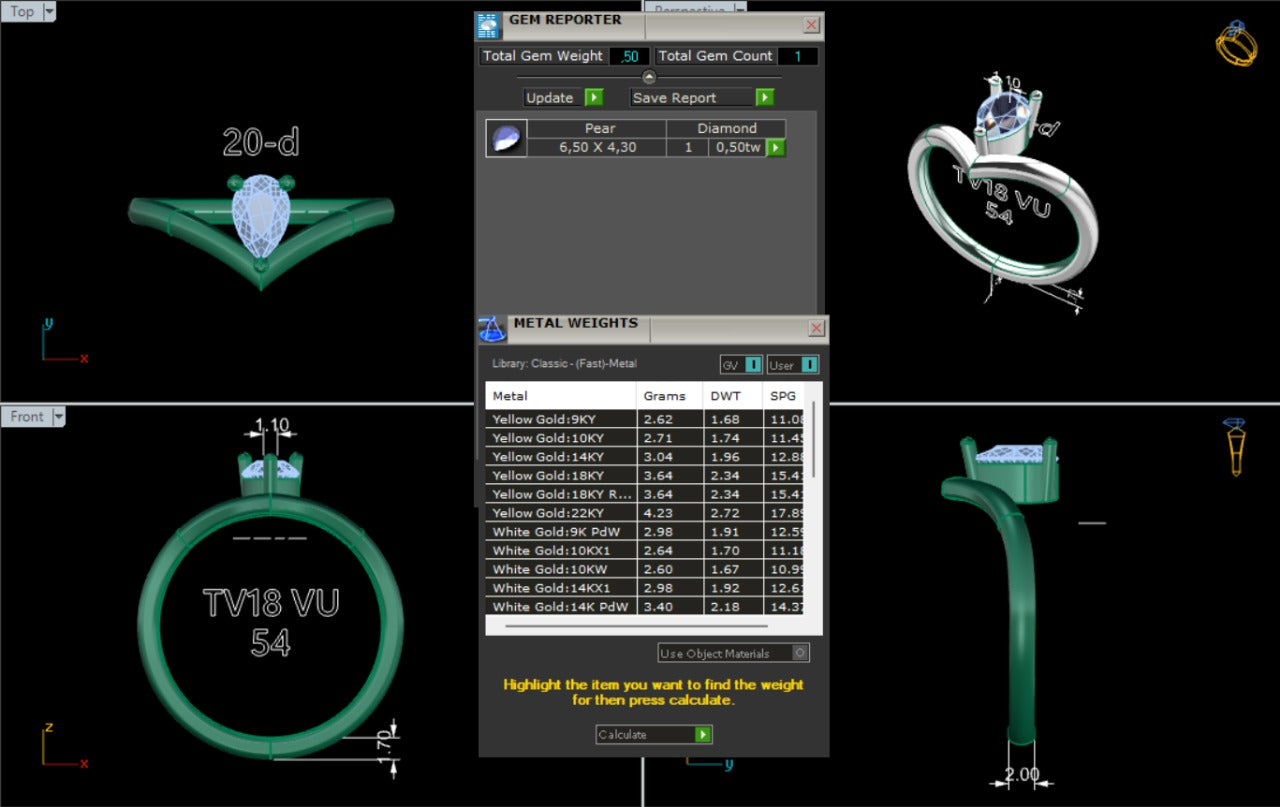Select the Yellow Gold:9KY row
The image size is (1280, 807).
coord(646,419)
